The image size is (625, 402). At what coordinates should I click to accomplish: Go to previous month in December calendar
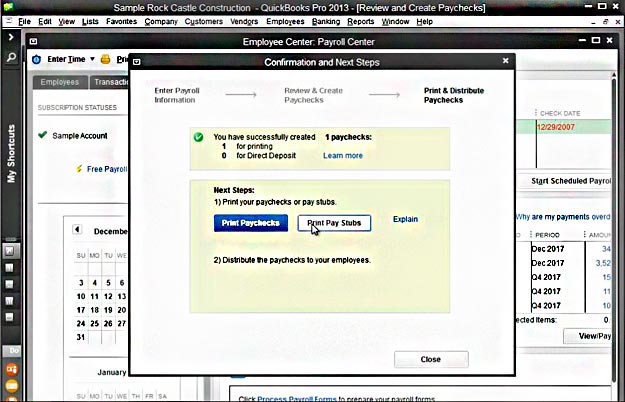[77, 229]
